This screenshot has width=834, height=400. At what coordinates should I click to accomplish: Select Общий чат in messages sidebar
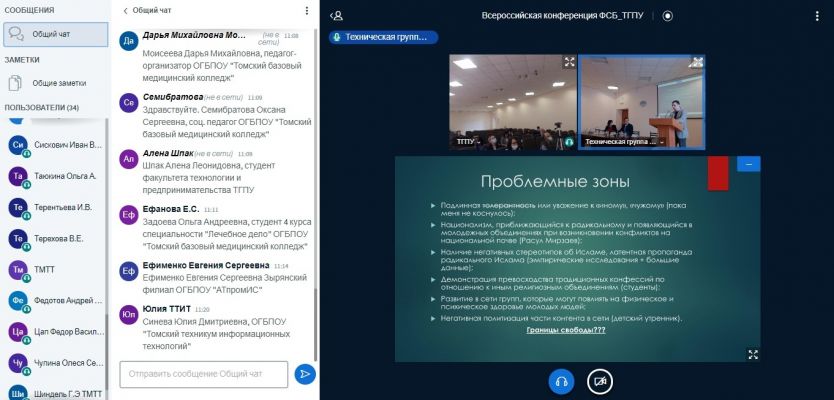tap(54, 33)
